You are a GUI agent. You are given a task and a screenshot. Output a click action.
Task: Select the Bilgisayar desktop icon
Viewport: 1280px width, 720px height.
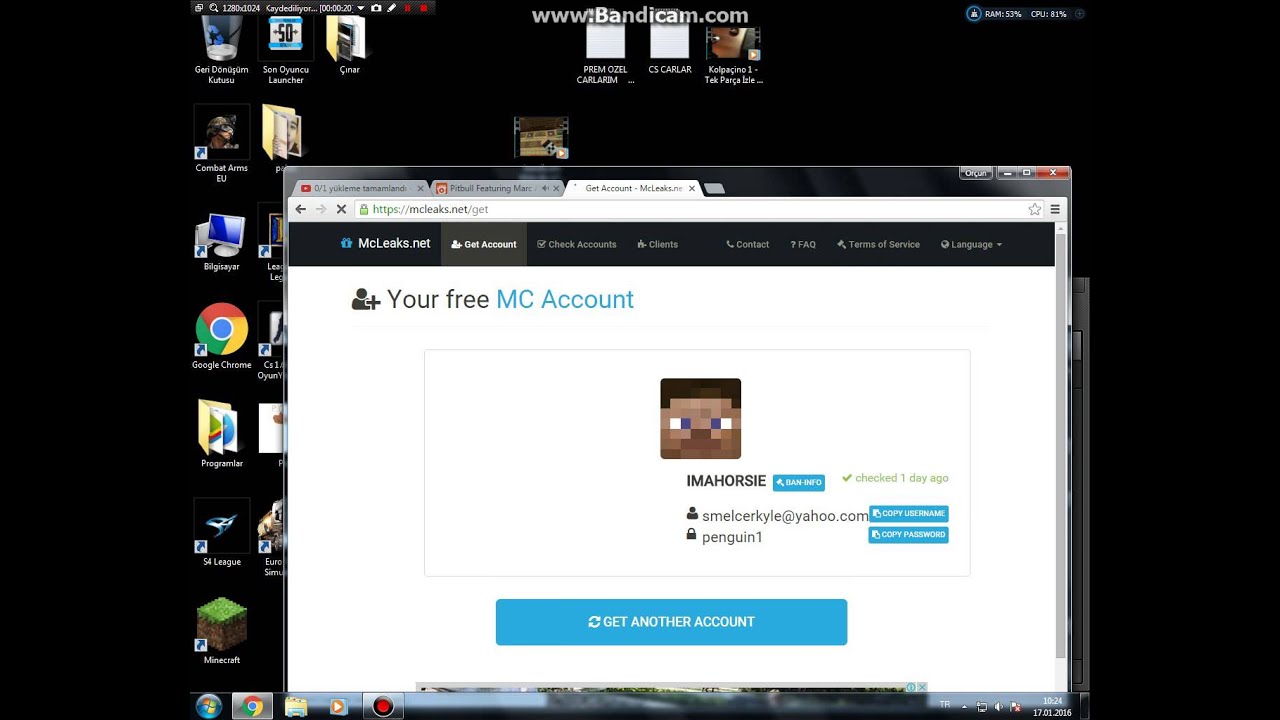pyautogui.click(x=222, y=242)
